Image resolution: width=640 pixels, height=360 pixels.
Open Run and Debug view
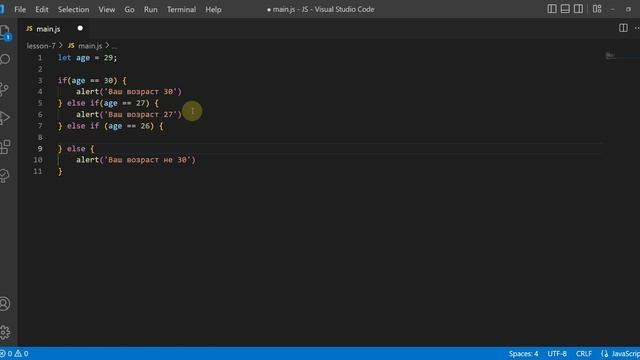tap(4, 118)
